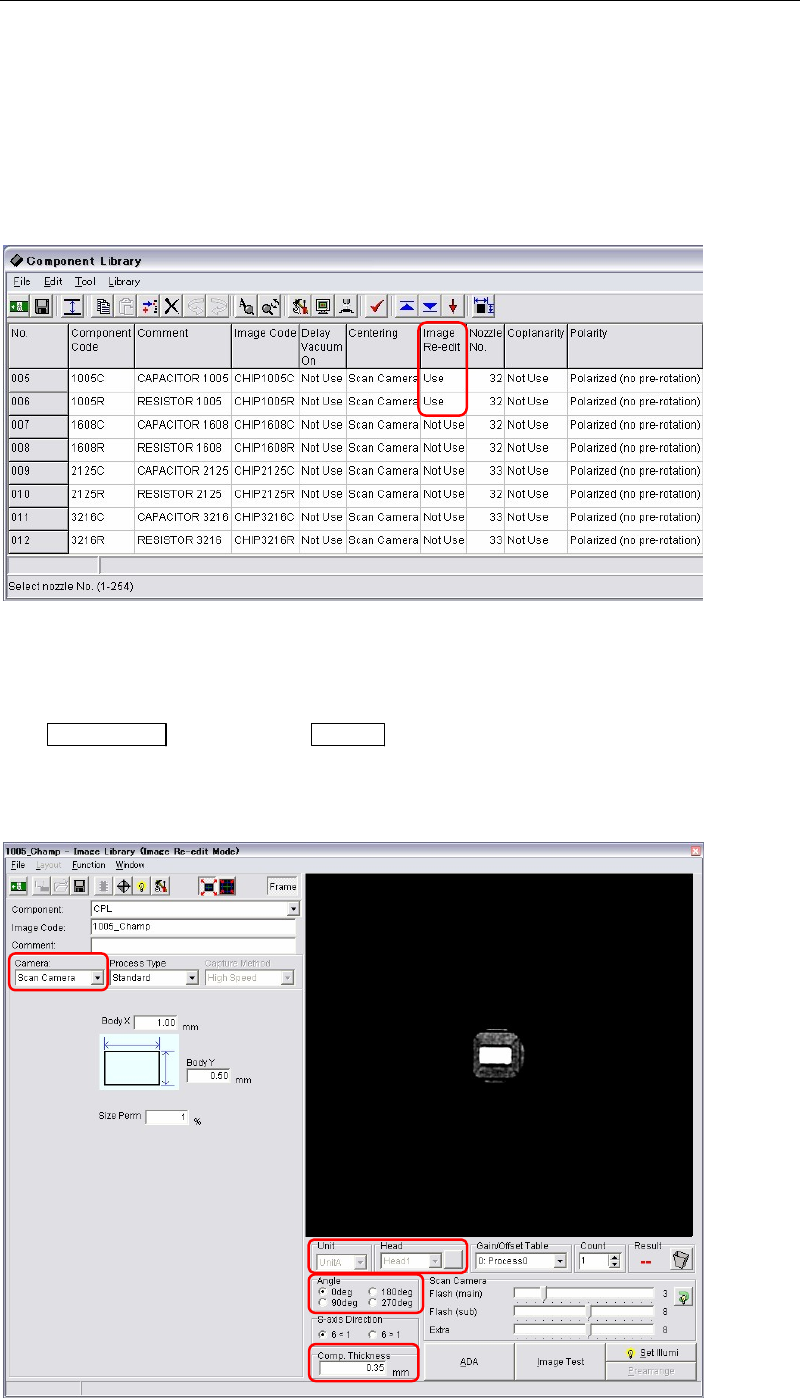Viewport: 800px width, 1398px height.
Task: Open File menu in Component Library
Action: click(21, 282)
